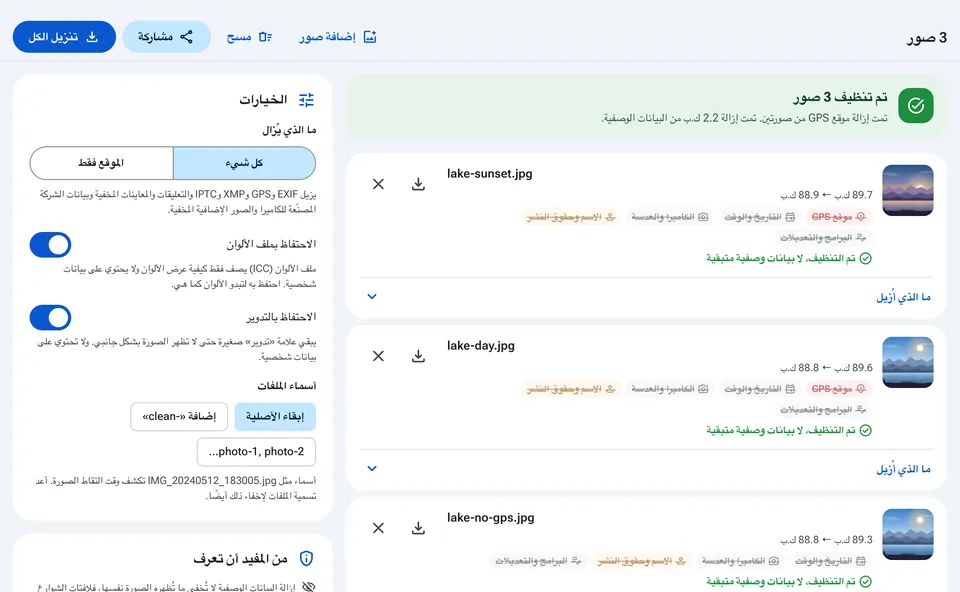The width and height of the screenshot is (960, 592).
Task: Click الاسم وحقوق النشر tag on lake-sunset.jpg
Action: point(571,217)
